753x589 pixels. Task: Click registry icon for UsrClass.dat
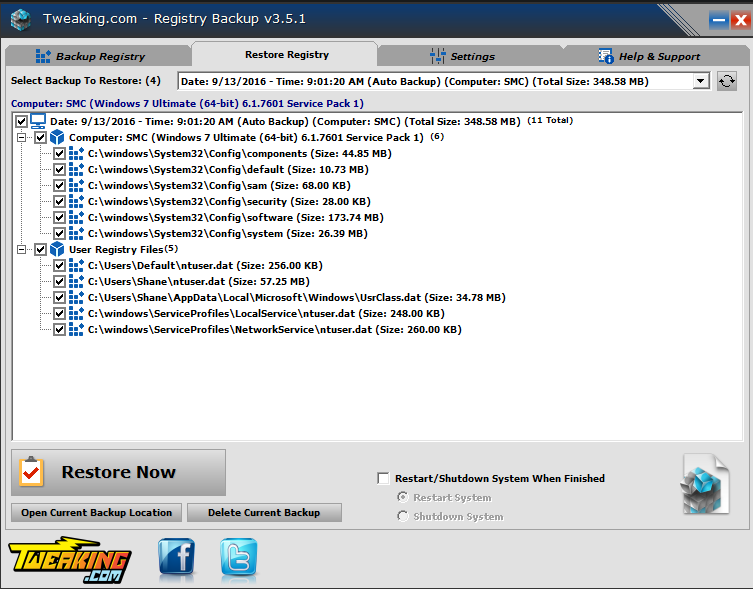[76, 297]
